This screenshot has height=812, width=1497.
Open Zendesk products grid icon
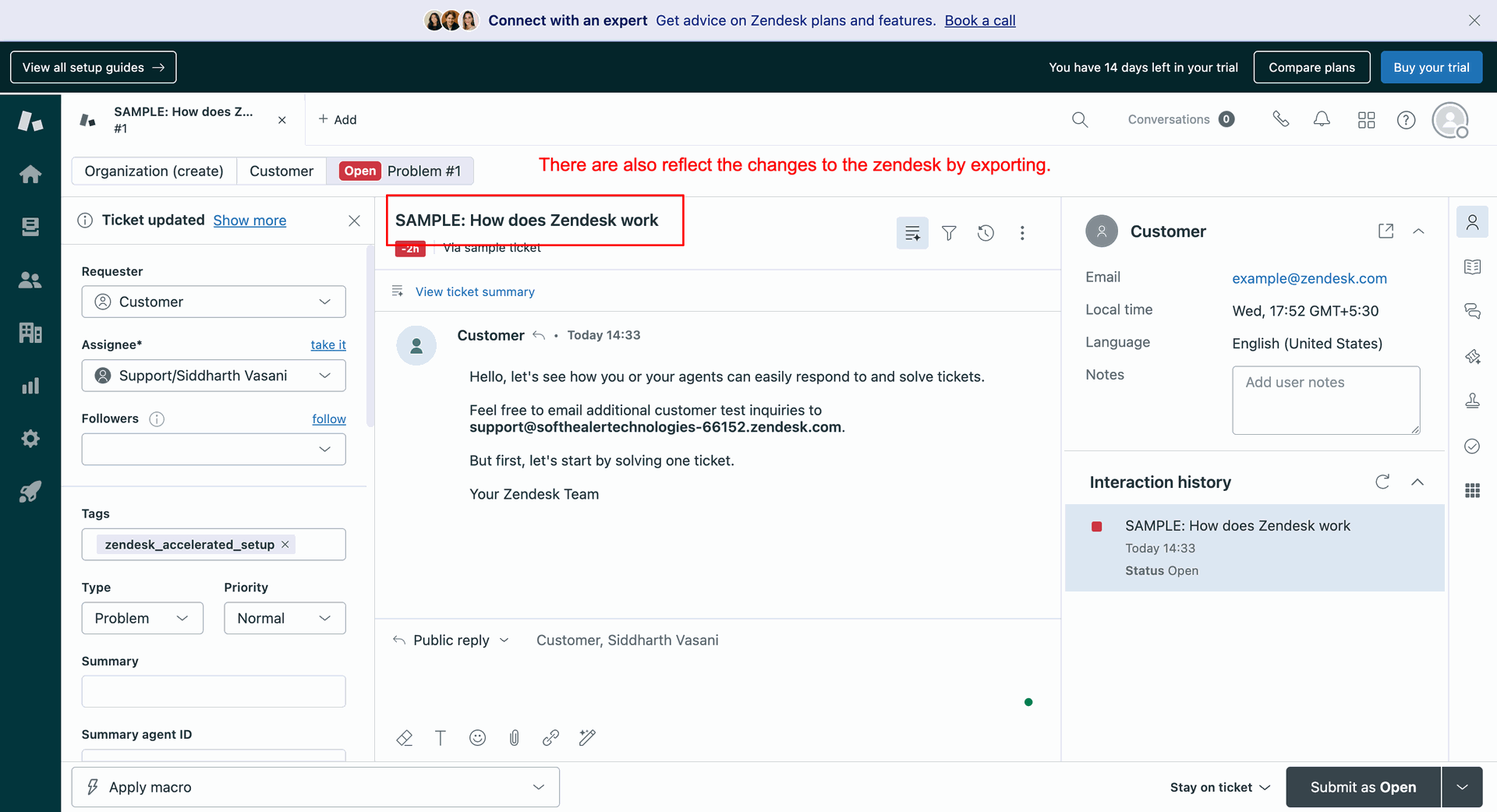pos(1366,119)
